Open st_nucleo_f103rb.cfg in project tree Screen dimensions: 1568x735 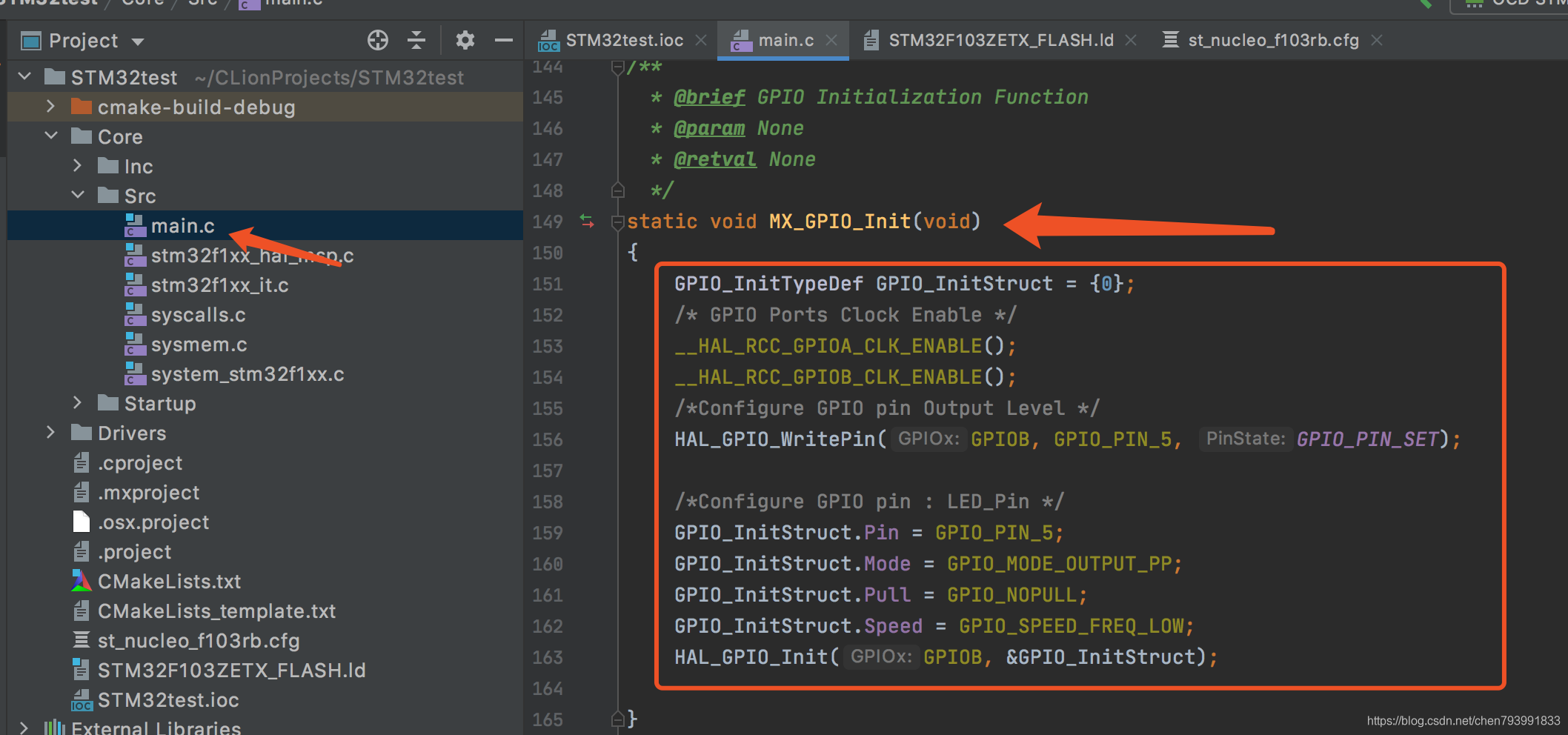pos(199,641)
